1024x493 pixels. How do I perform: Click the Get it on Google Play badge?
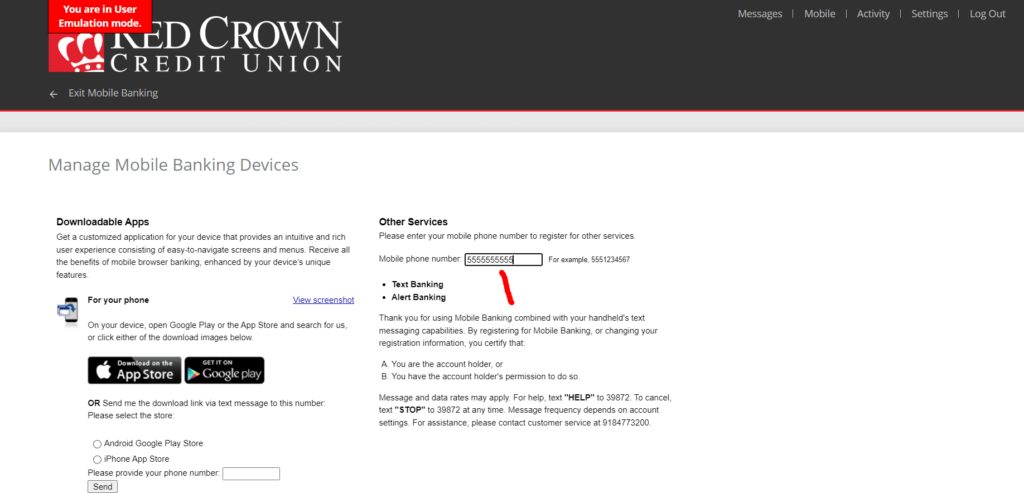(224, 370)
